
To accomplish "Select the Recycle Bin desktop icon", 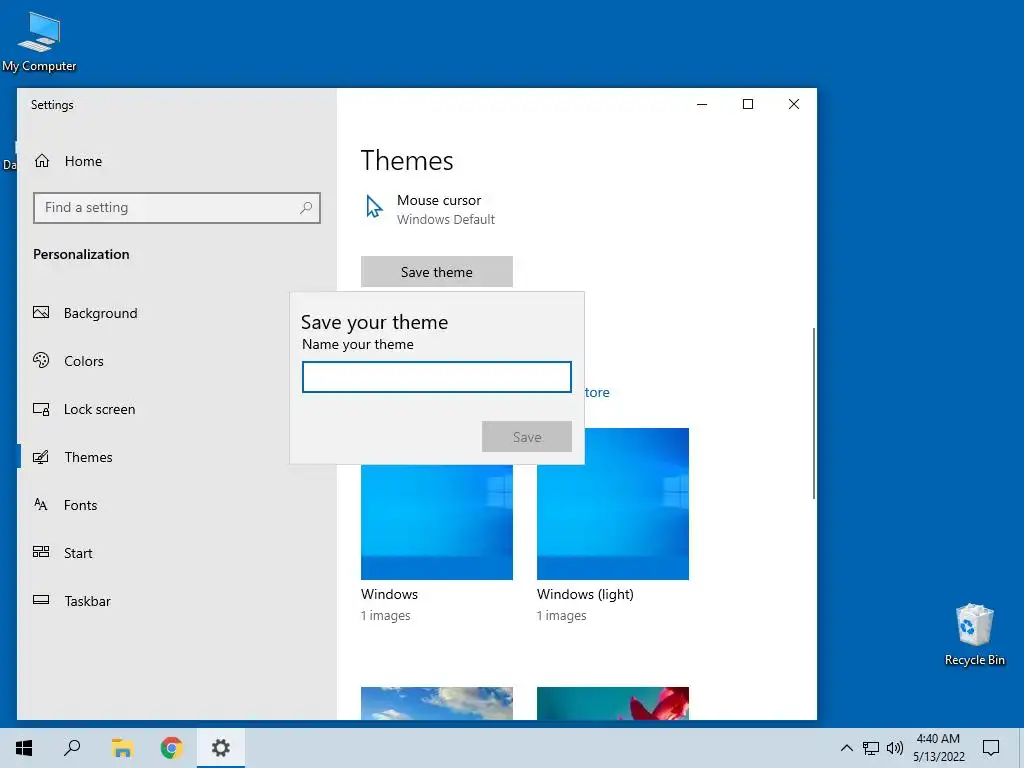I will point(974,635).
